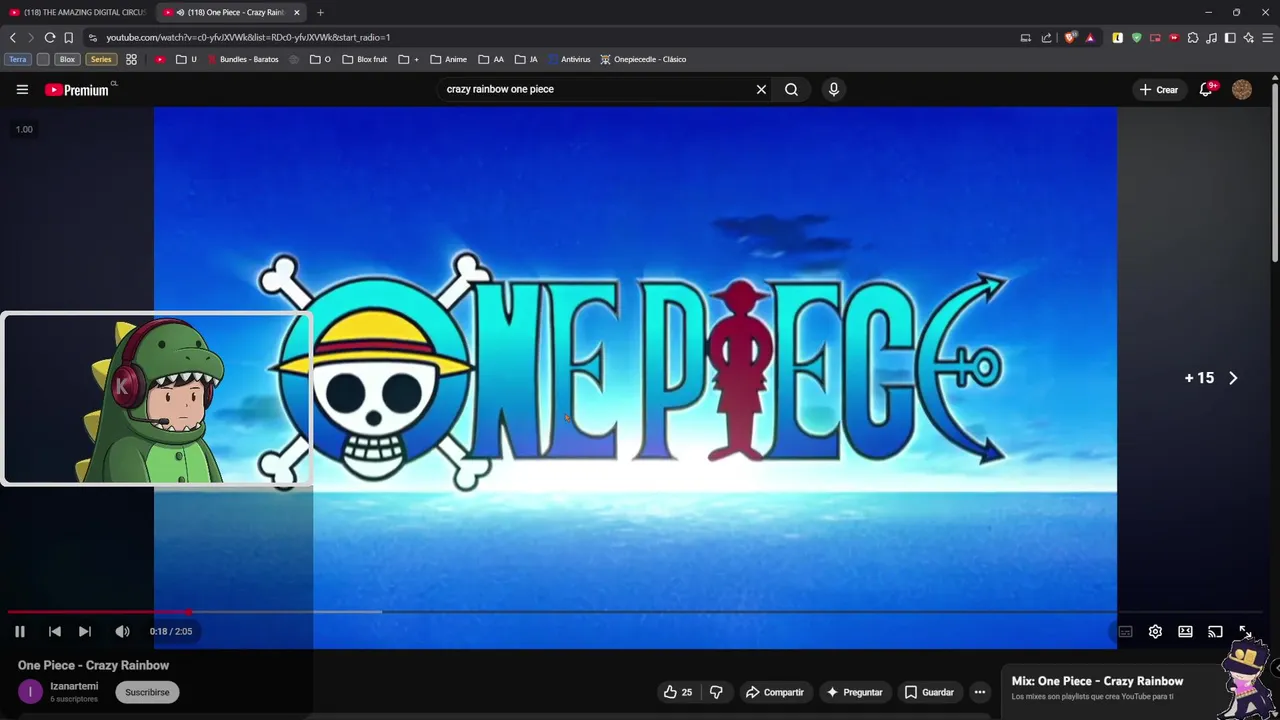Expand the Anime bookmark folder
The height and width of the screenshot is (720, 1280).
[x=448, y=59]
